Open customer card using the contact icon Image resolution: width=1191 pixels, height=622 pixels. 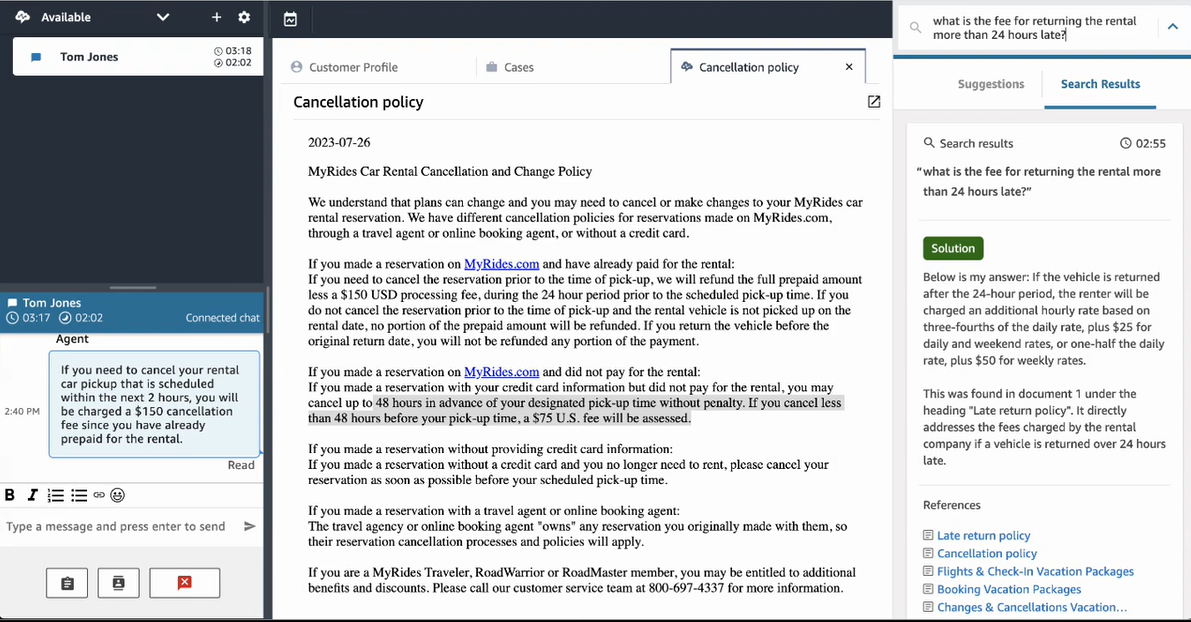coord(118,583)
